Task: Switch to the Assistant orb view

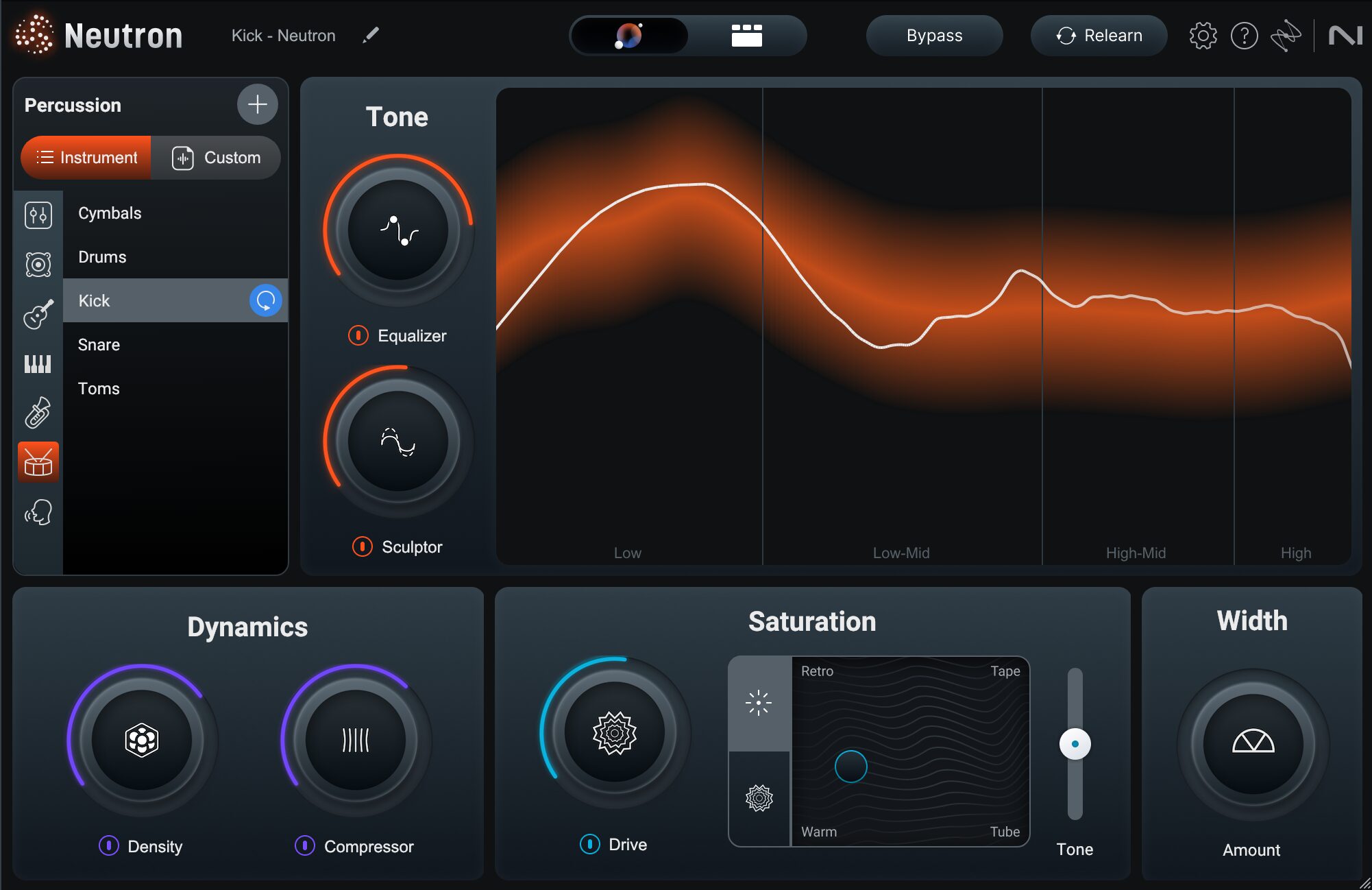Action: coord(629,36)
